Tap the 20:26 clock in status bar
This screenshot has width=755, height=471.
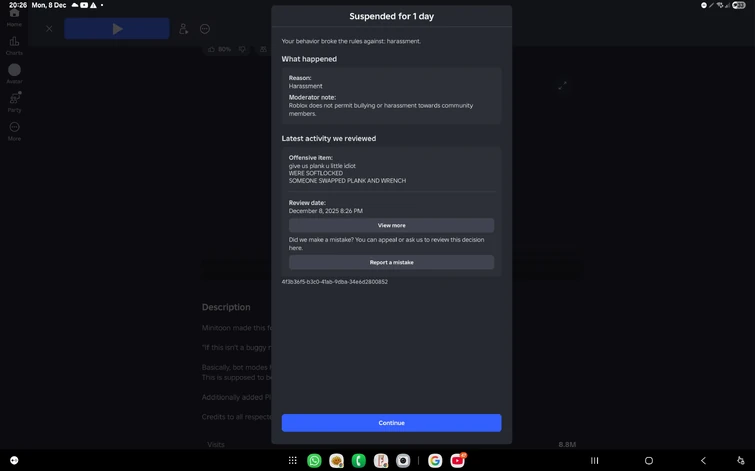coord(18,5)
